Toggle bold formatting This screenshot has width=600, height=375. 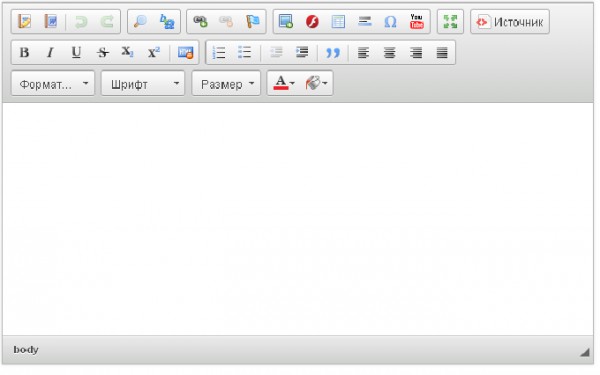(24, 52)
